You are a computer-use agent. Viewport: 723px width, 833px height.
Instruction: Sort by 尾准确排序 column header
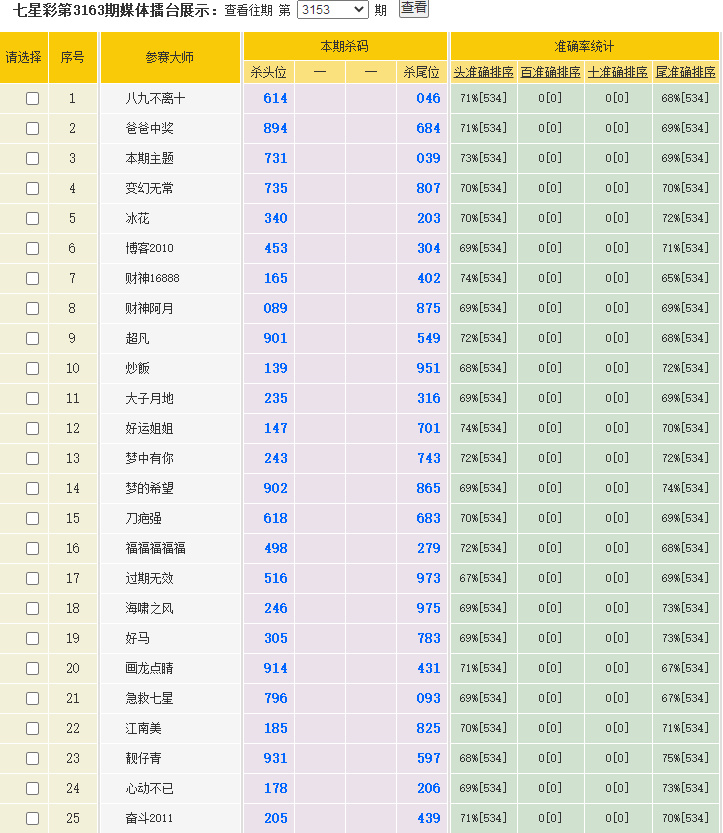685,72
